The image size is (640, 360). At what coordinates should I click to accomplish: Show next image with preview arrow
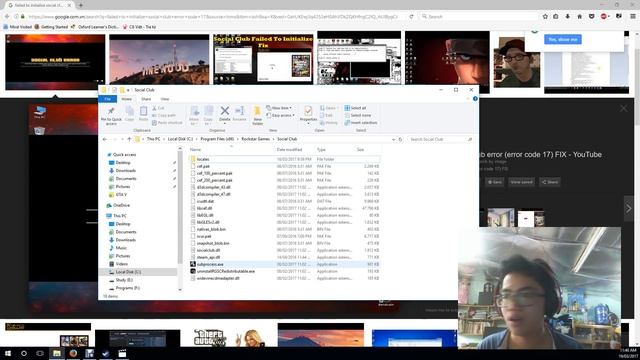[x=629, y=209]
